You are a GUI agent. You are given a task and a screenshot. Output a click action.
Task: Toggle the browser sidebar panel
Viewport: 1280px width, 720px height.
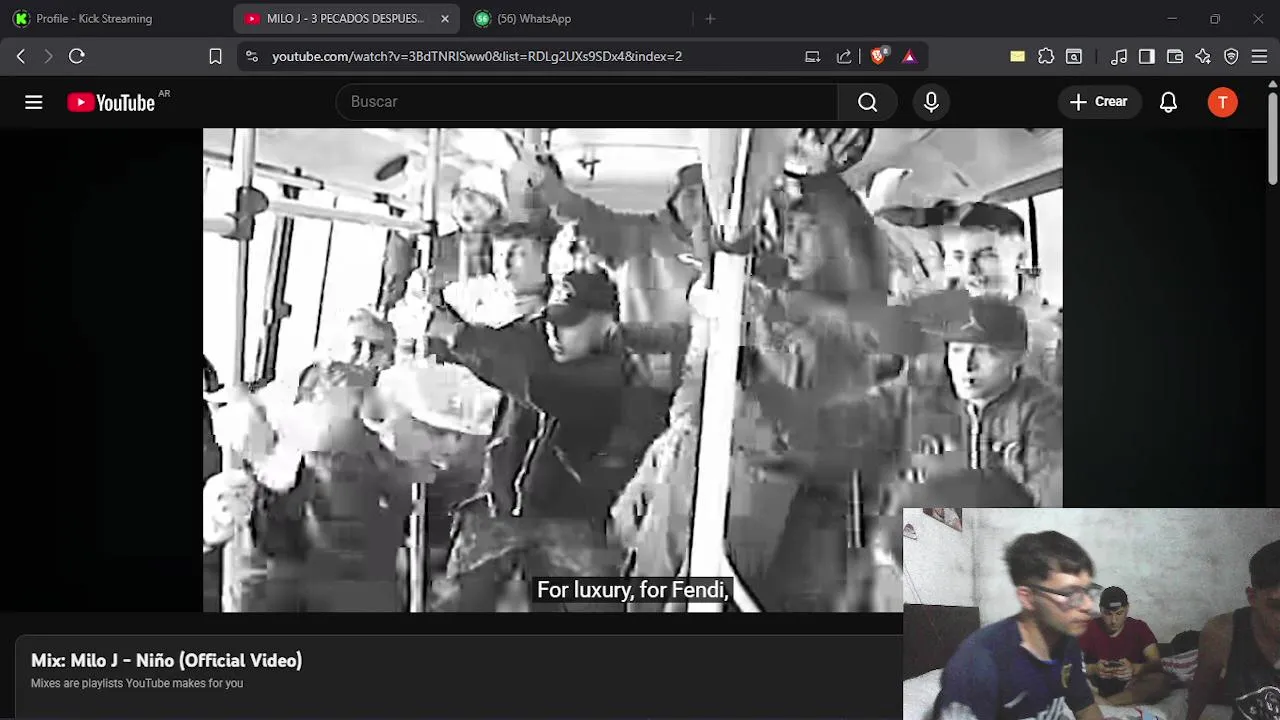pyautogui.click(x=1147, y=56)
